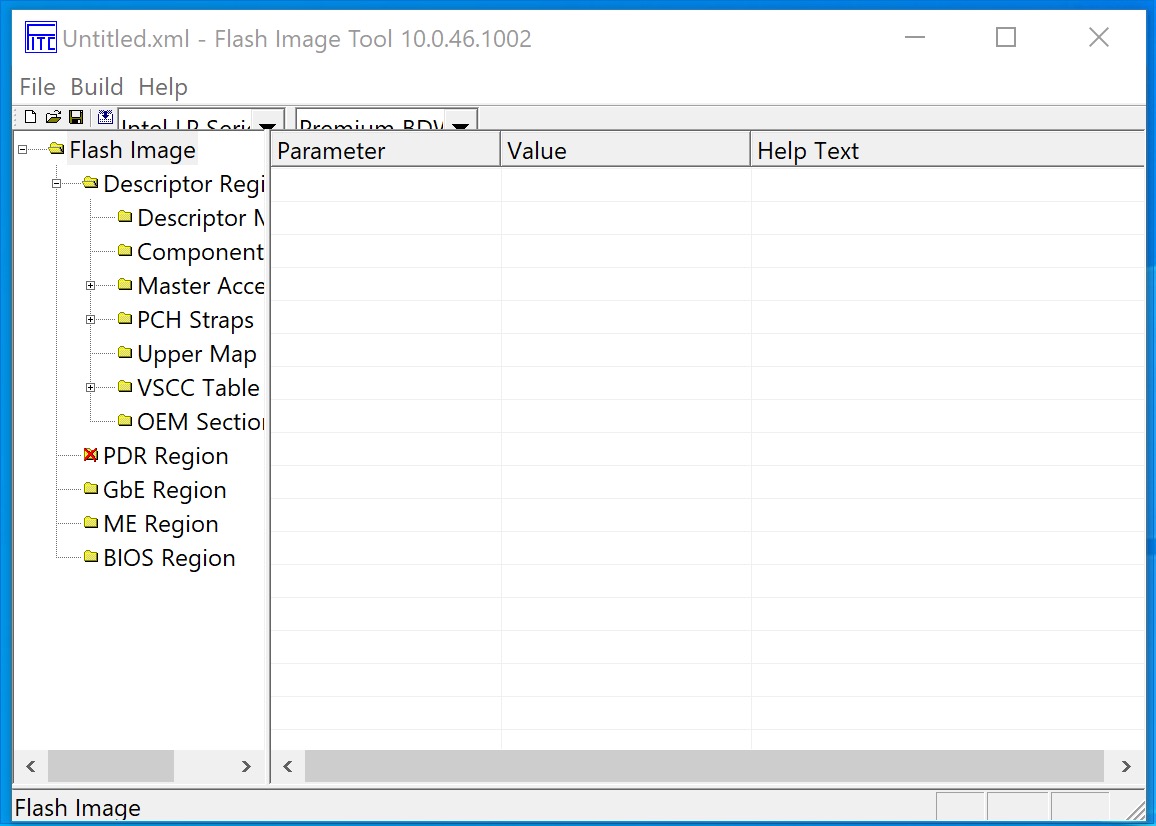Collapse the Descriptor Region tree node
The width and height of the screenshot is (1156, 826).
pyautogui.click(x=57, y=184)
